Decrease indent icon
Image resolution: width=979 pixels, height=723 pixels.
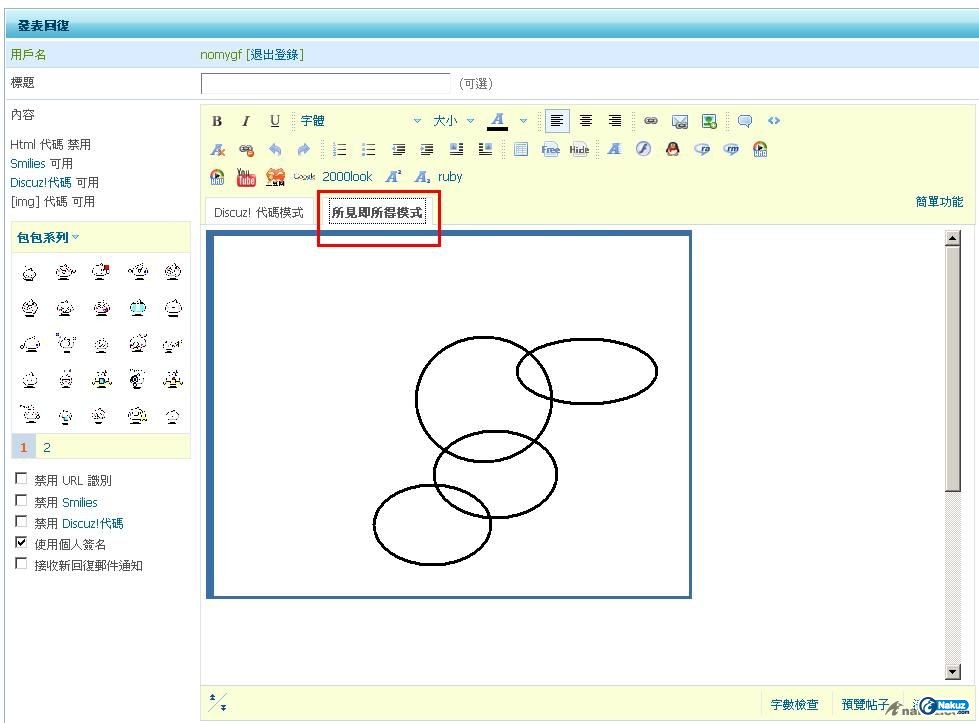(398, 149)
